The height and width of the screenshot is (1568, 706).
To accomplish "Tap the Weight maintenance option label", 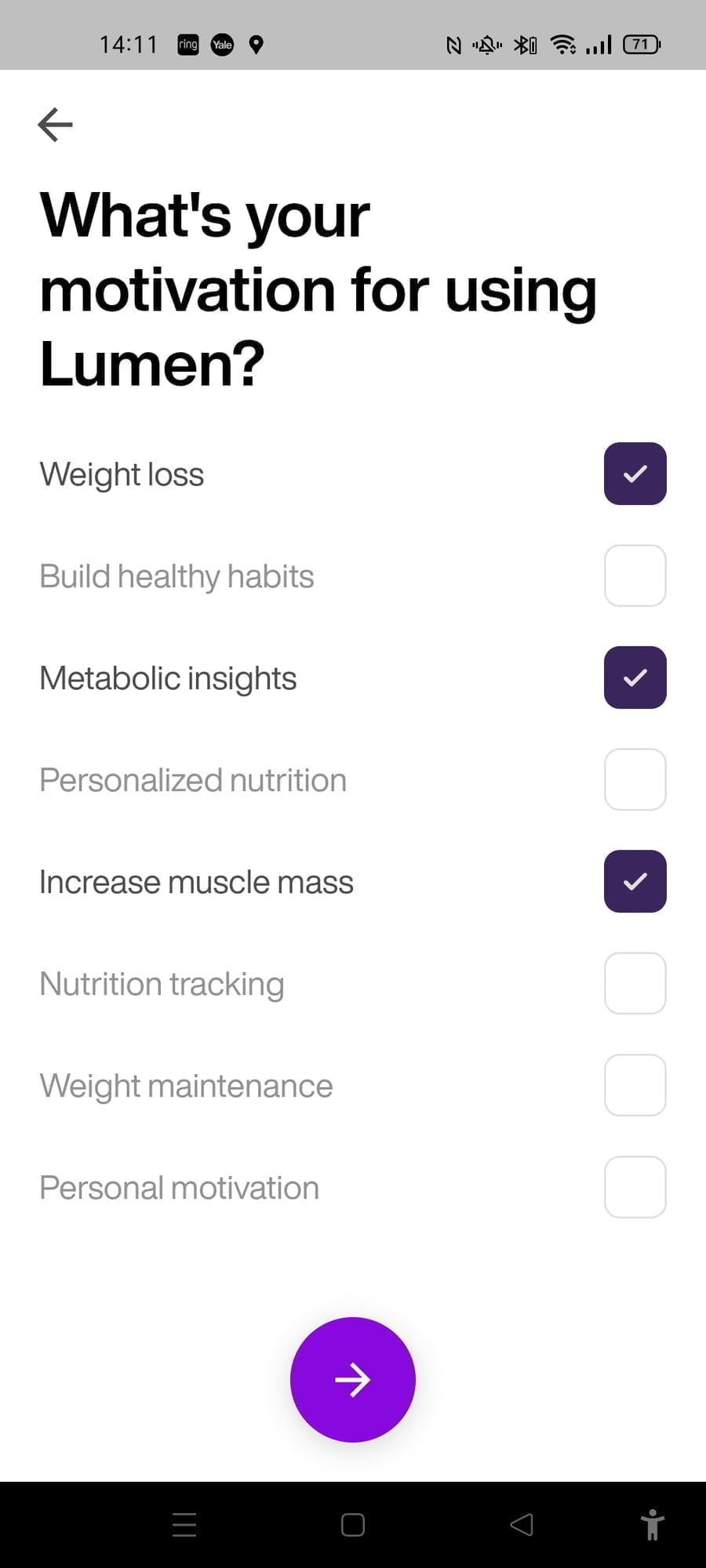I will (186, 1086).
